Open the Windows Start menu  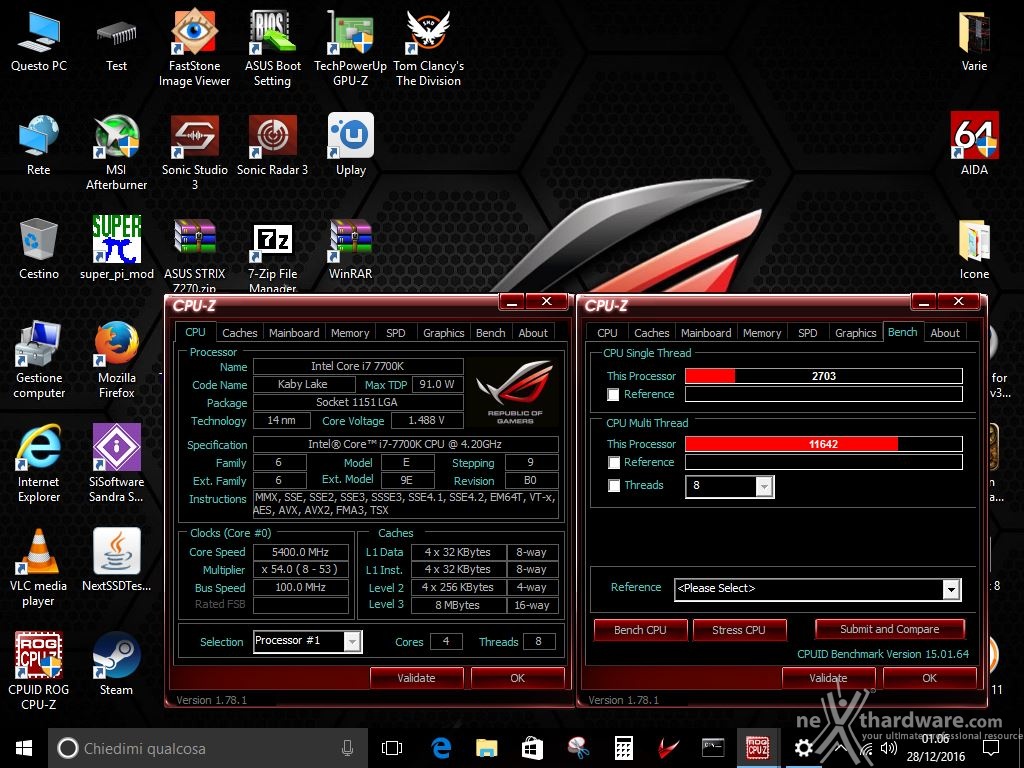pos(24,748)
